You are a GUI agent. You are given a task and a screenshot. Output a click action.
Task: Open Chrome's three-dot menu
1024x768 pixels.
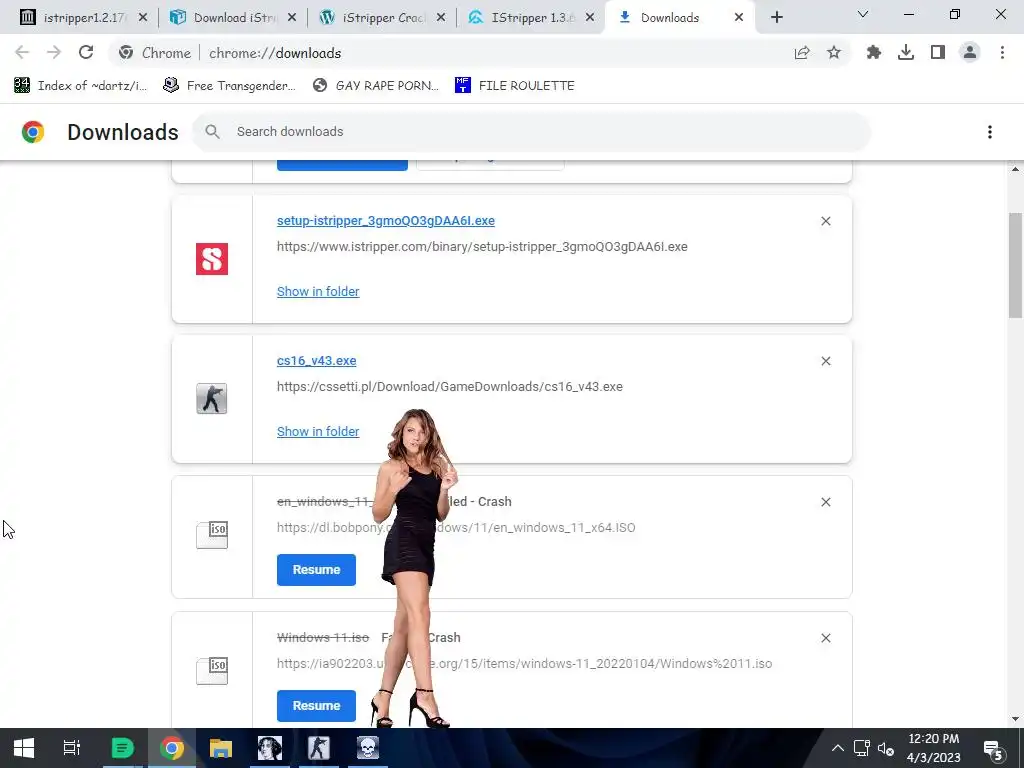(1002, 52)
